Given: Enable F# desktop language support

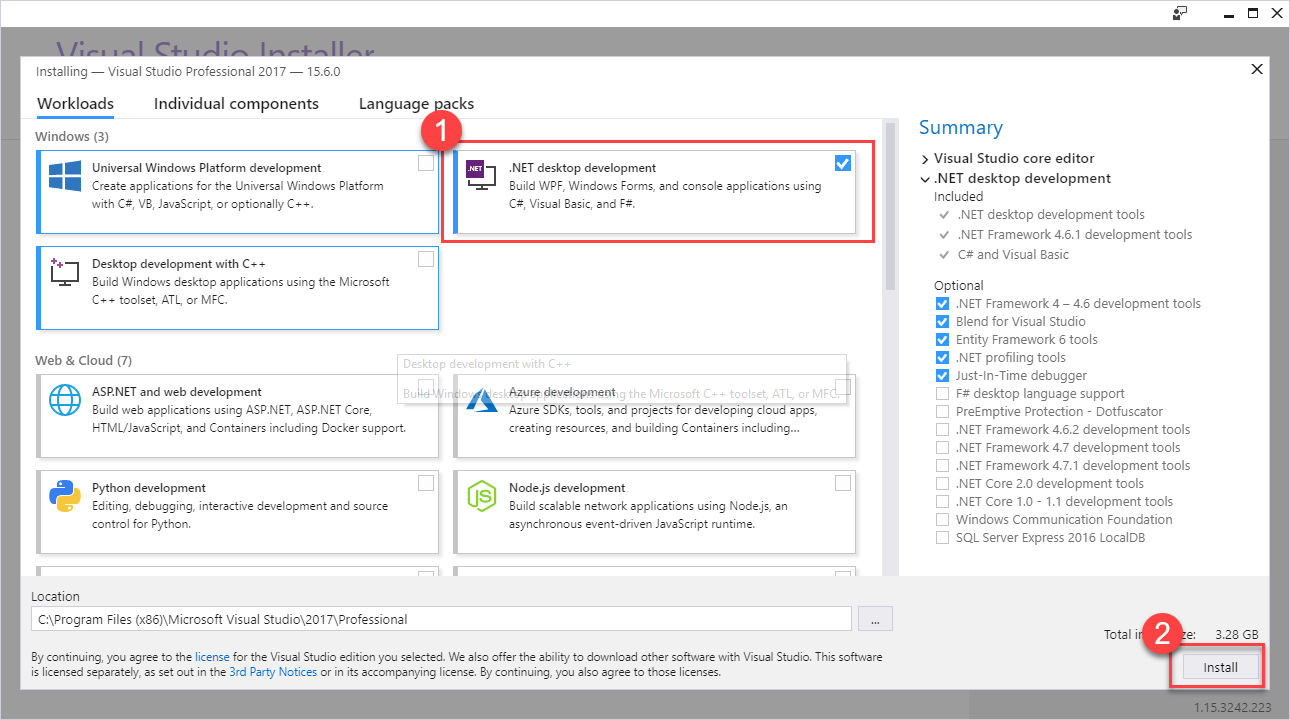Looking at the screenshot, I should (x=941, y=393).
